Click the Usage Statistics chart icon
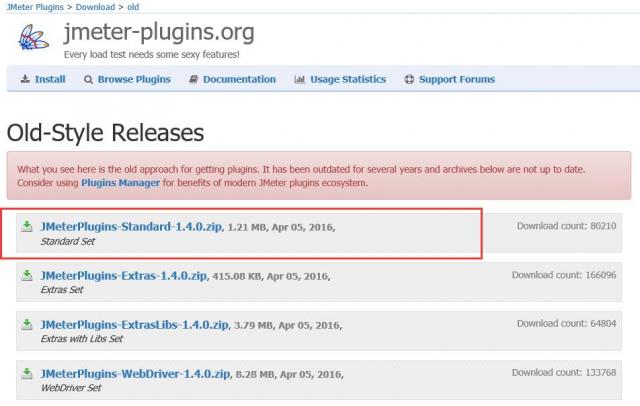The width and height of the screenshot is (640, 406). (299, 80)
